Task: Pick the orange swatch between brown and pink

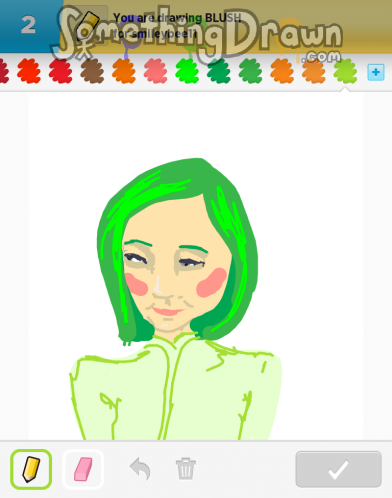Action: click(x=124, y=71)
